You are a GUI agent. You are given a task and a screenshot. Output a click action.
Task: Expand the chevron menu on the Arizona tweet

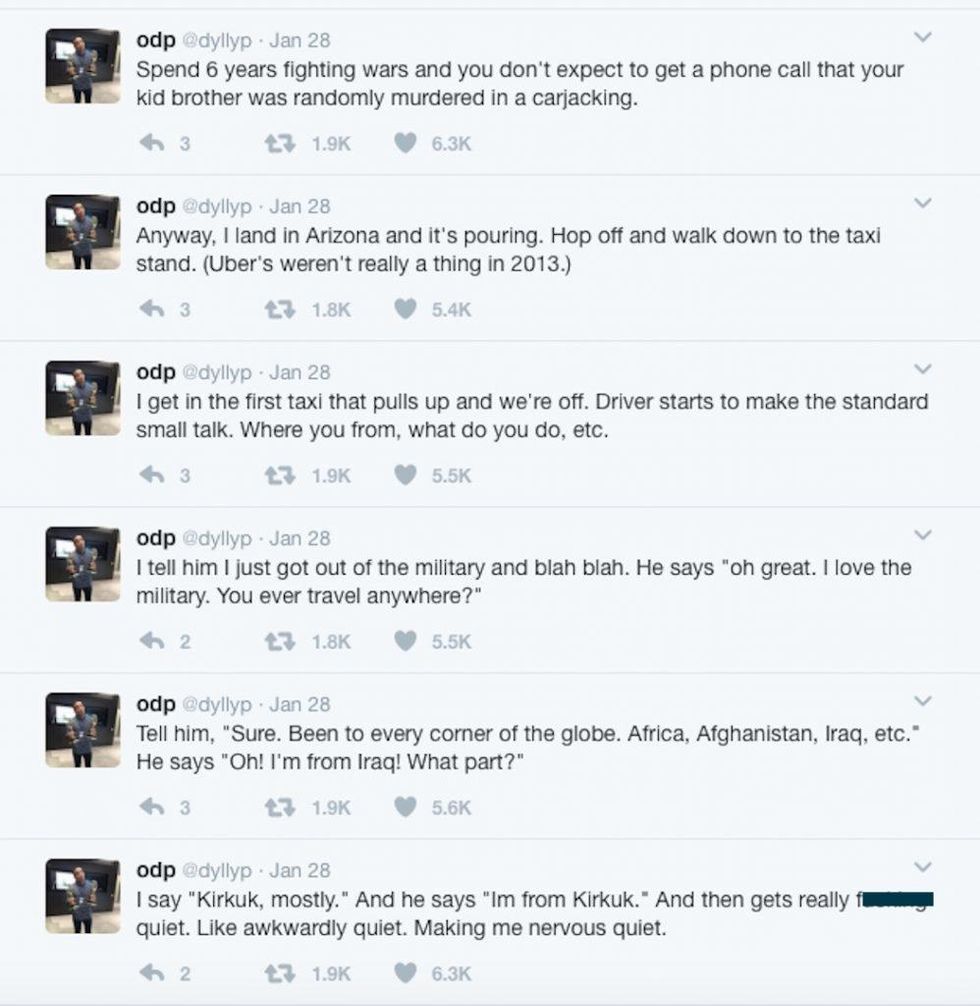[x=923, y=204]
